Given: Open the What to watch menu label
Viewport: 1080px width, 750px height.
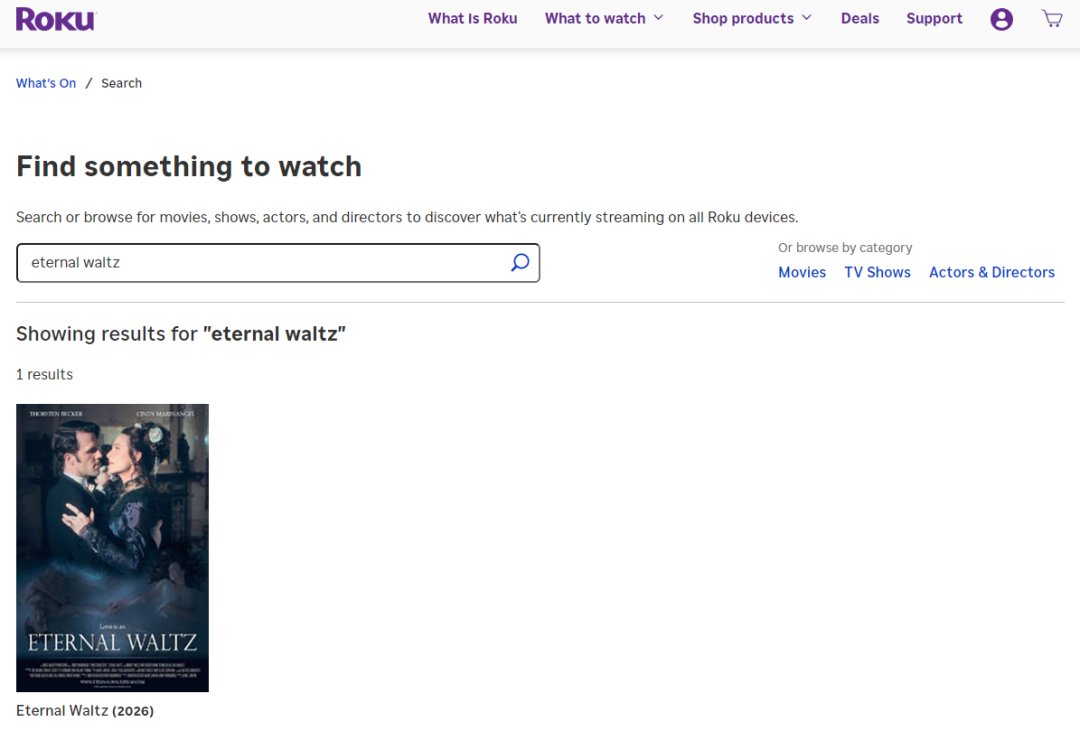Looking at the screenshot, I should point(595,19).
